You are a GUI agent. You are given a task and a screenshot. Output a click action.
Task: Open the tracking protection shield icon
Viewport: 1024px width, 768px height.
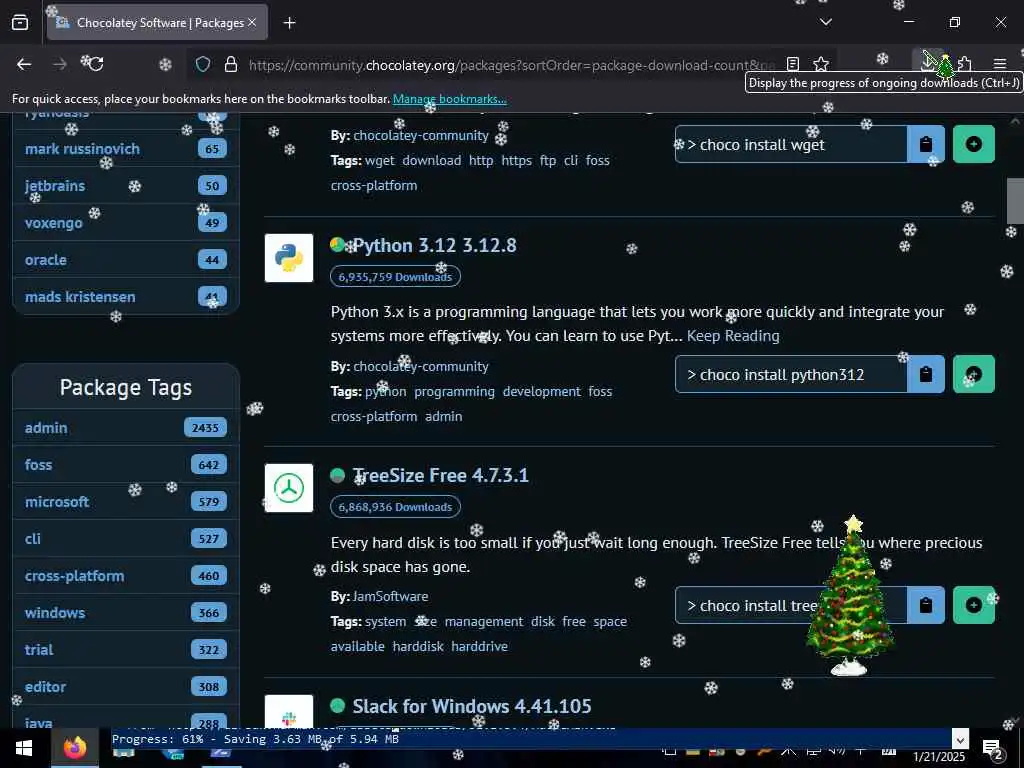pyautogui.click(x=203, y=64)
